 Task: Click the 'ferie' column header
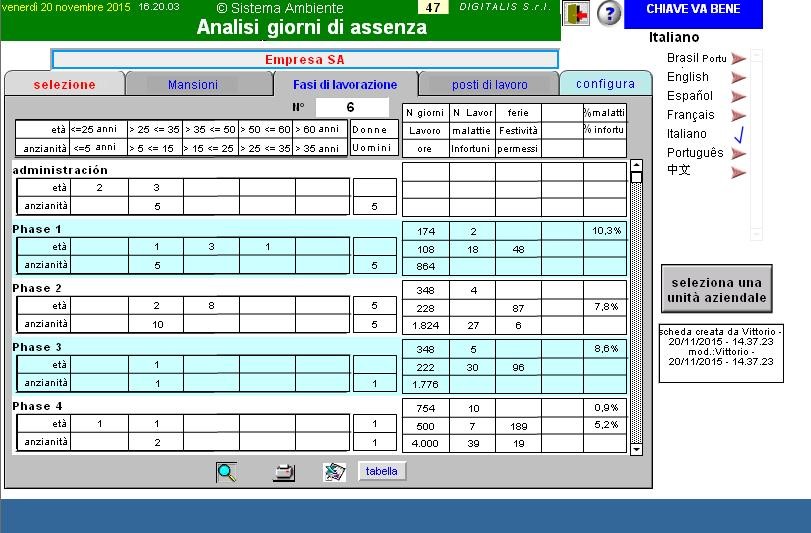point(518,113)
